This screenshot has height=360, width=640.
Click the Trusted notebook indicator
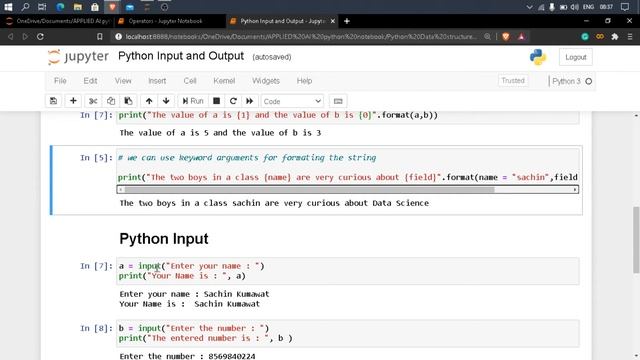pos(513,80)
